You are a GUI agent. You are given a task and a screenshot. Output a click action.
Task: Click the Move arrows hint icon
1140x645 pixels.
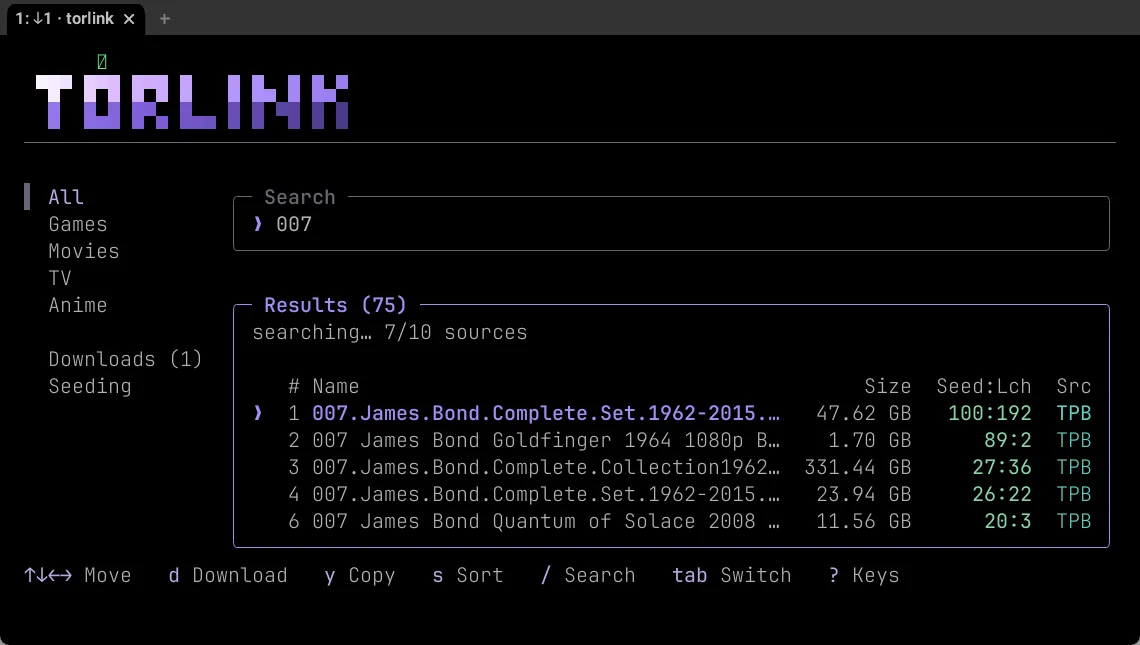[48, 575]
